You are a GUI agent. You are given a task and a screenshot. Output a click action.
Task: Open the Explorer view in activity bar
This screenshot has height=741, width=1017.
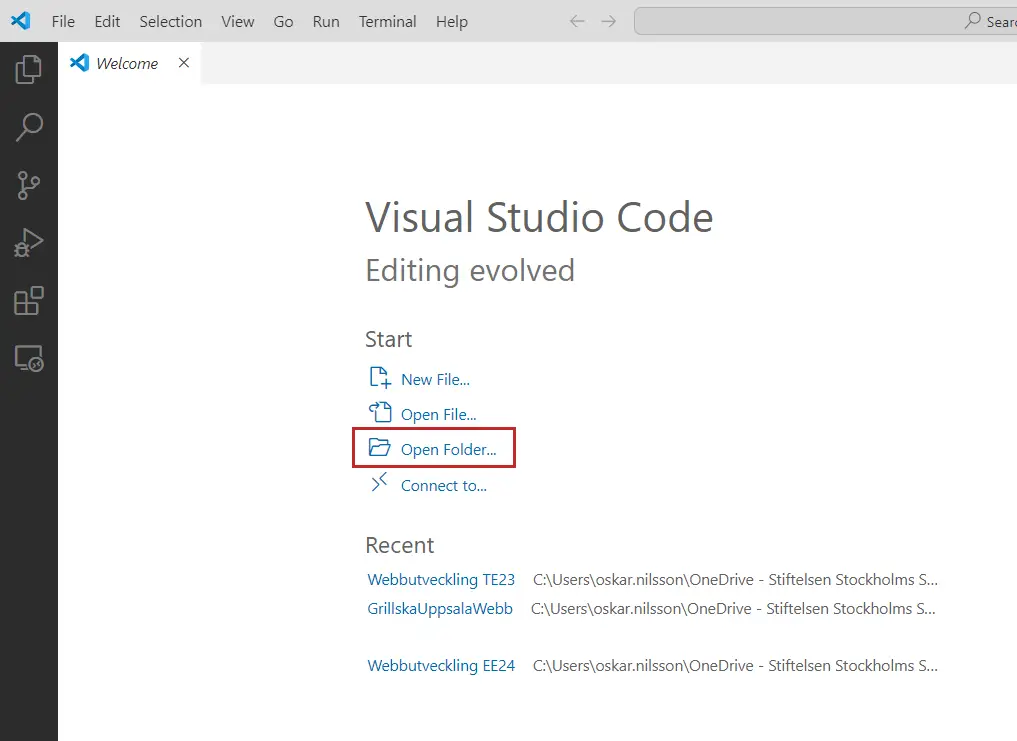pos(29,69)
